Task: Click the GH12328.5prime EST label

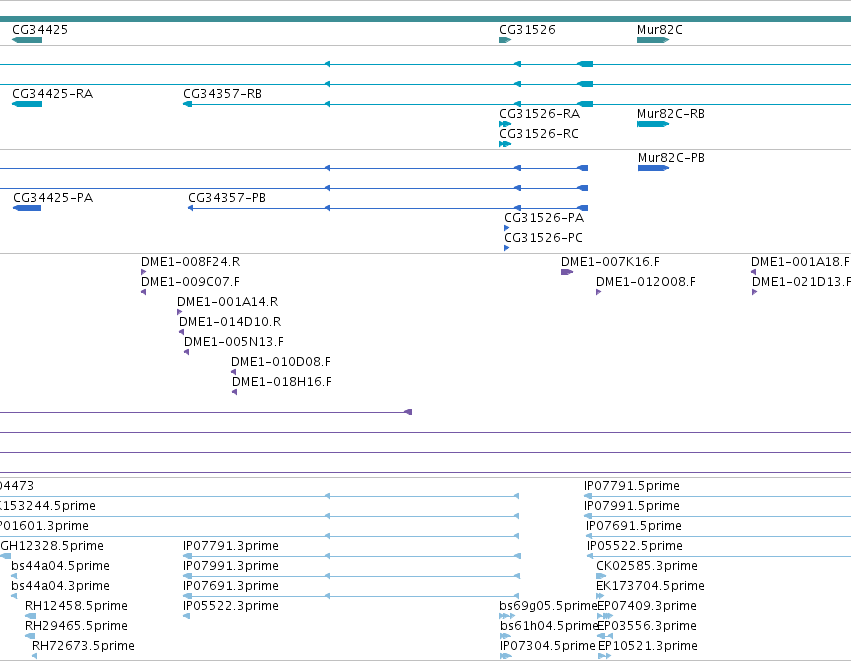Action: click(x=52, y=546)
